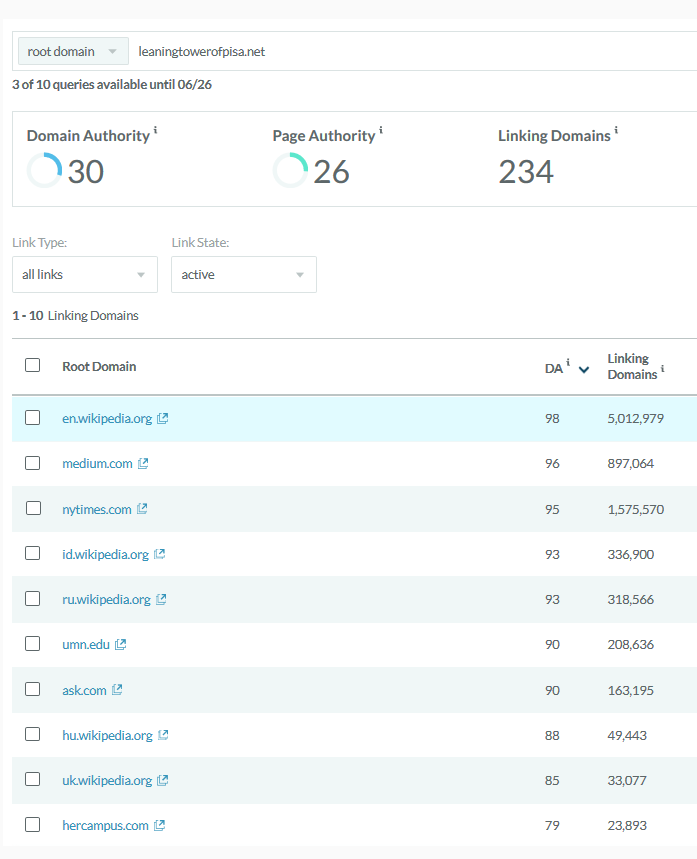
Task: Click the Page Authority score ring
Action: [290, 170]
